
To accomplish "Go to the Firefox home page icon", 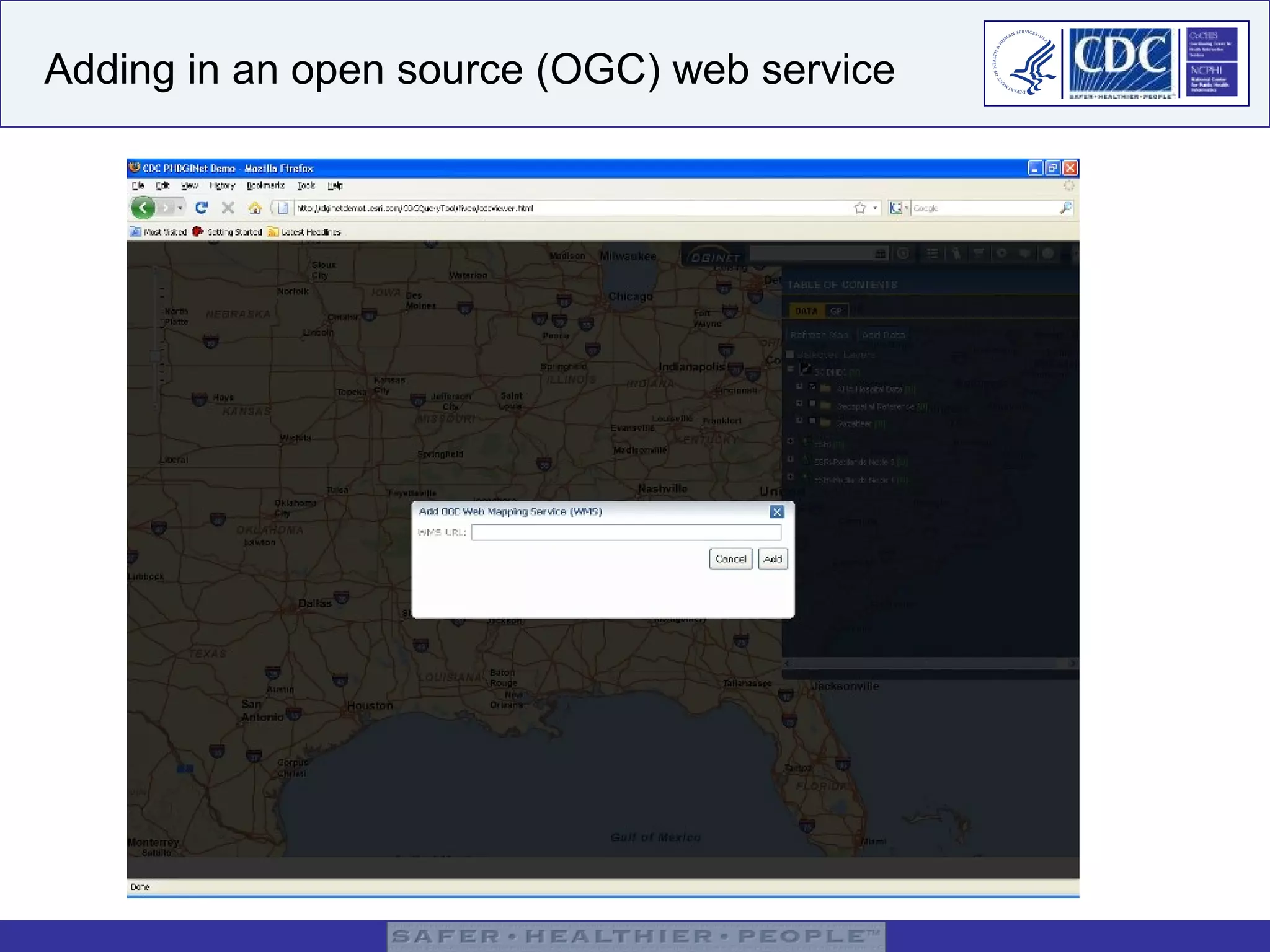I will 255,208.
